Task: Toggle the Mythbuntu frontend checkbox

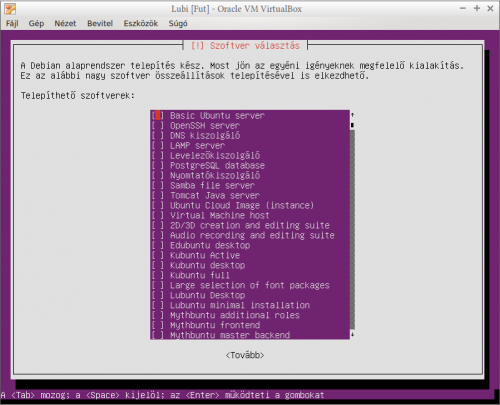Action: point(158,326)
